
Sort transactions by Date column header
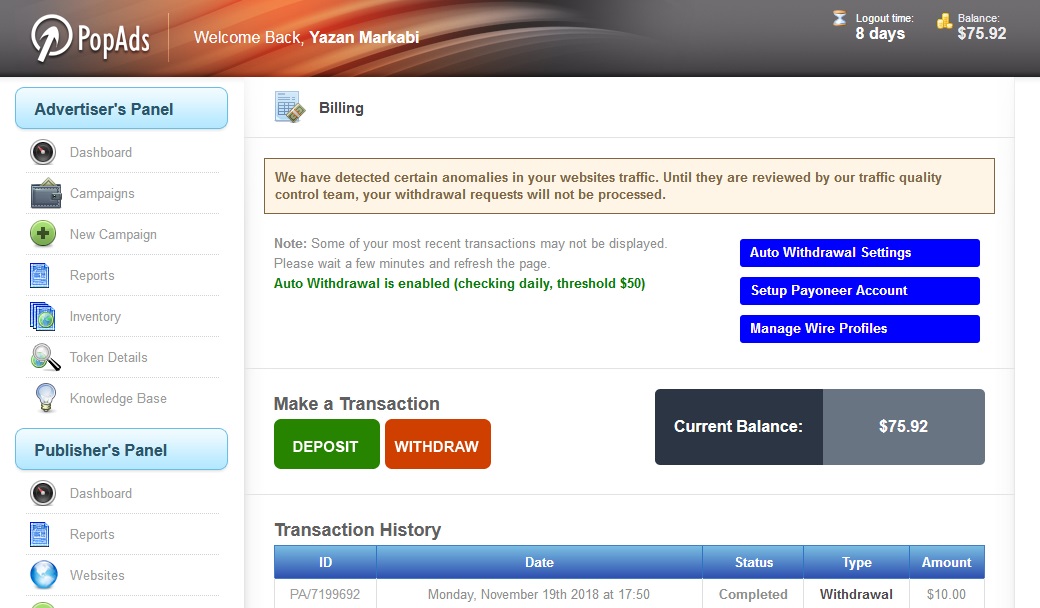pyautogui.click(x=539, y=562)
